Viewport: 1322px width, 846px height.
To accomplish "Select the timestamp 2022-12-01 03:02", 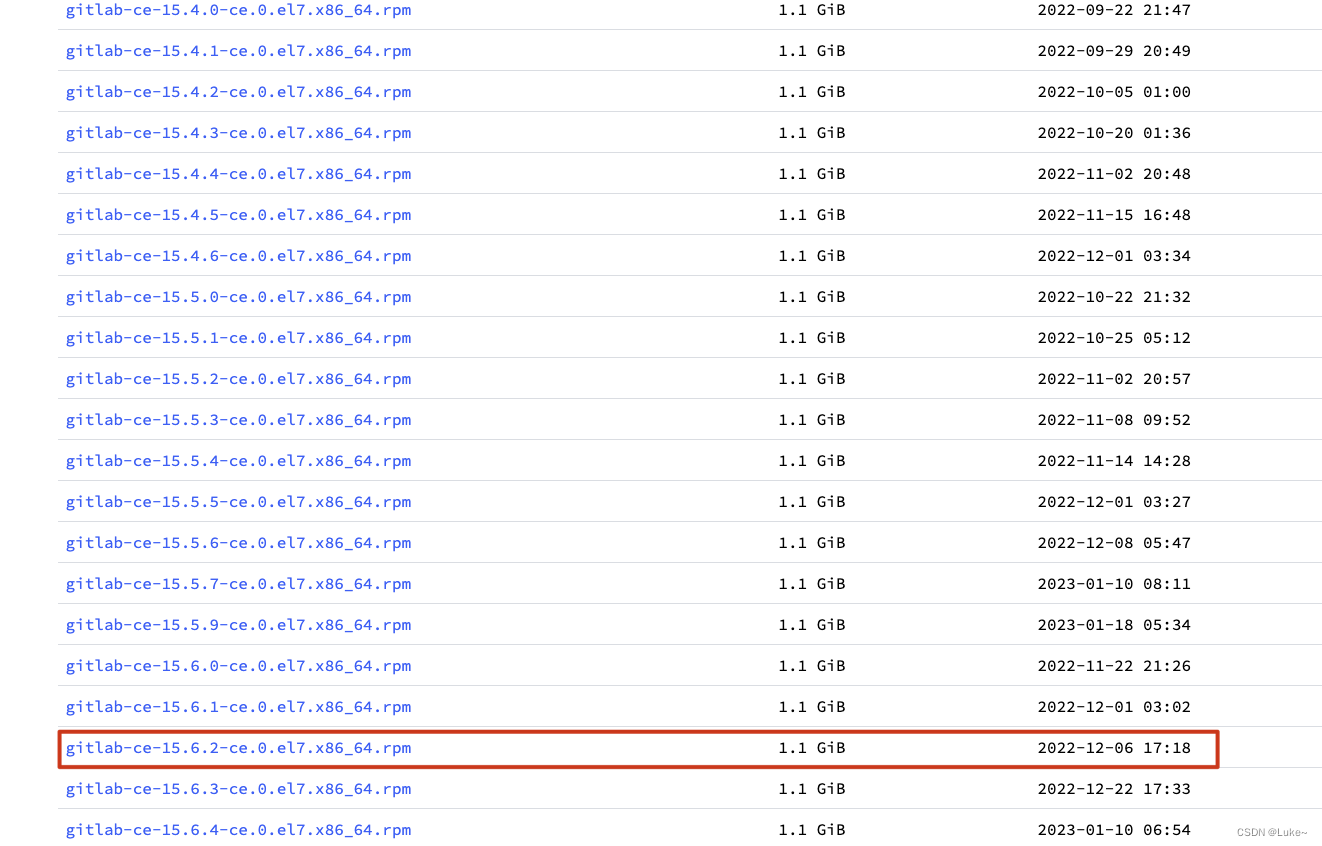I will pos(1114,707).
